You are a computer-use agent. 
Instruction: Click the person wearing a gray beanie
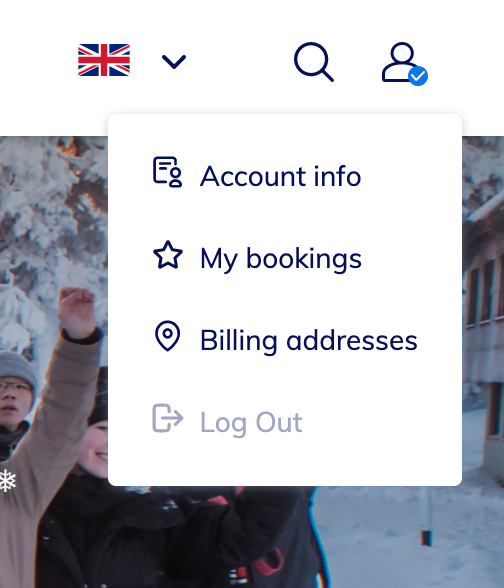(x=17, y=398)
